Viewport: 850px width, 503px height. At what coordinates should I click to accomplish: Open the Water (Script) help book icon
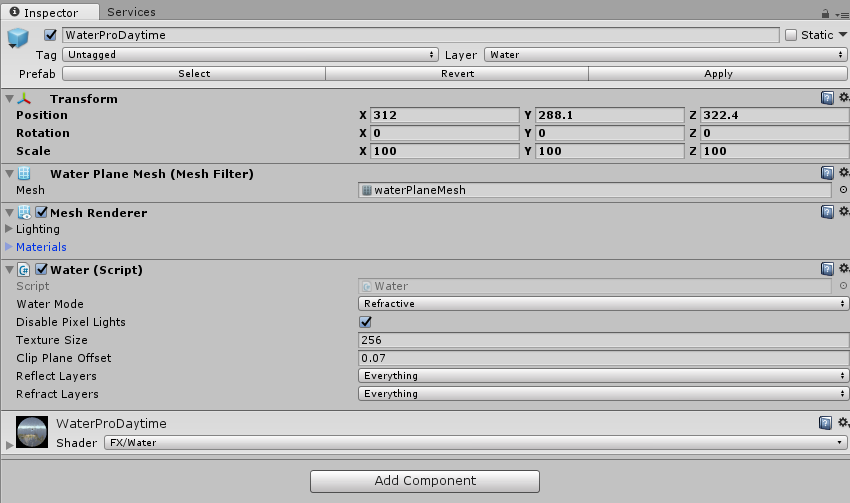[x=827, y=269]
